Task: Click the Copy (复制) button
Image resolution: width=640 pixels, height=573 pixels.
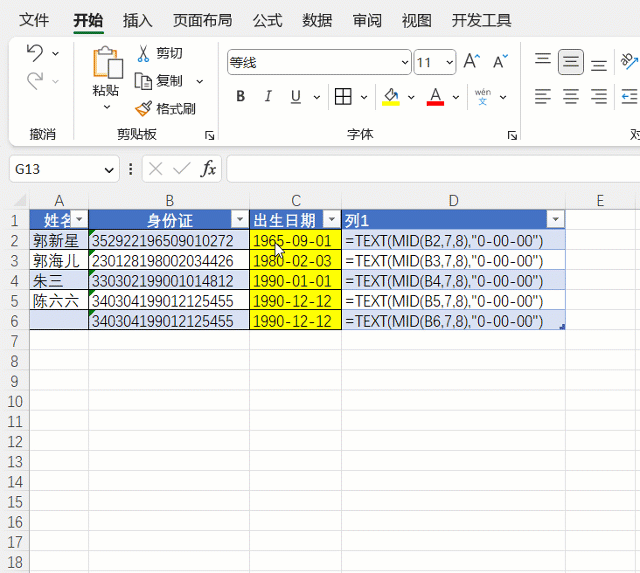Action: [x=160, y=81]
